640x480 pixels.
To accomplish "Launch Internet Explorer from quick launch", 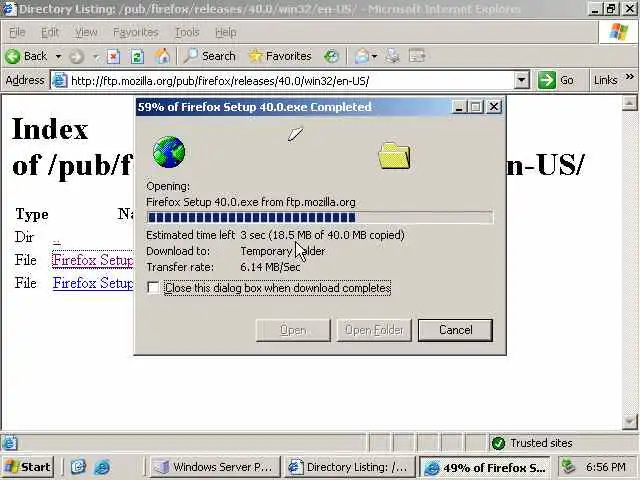I will click(102, 467).
